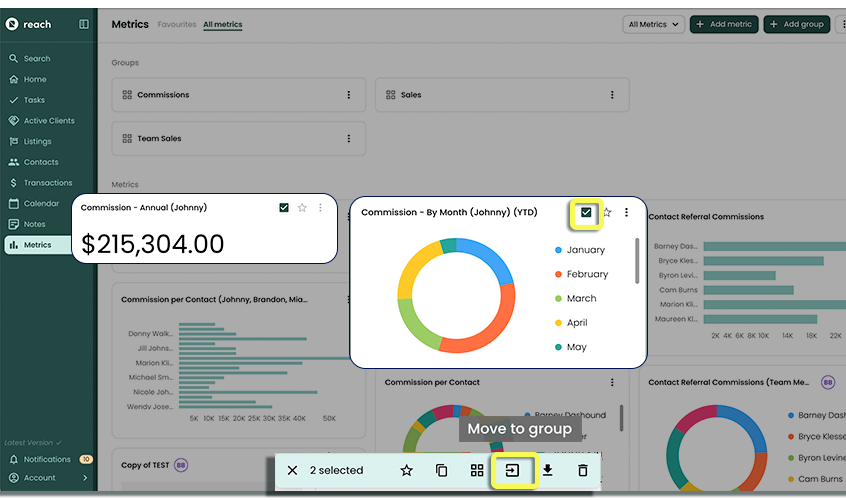Screen dimensions: 846x500
Task: Open Transactions in the sidebar
Action: click(x=48, y=183)
